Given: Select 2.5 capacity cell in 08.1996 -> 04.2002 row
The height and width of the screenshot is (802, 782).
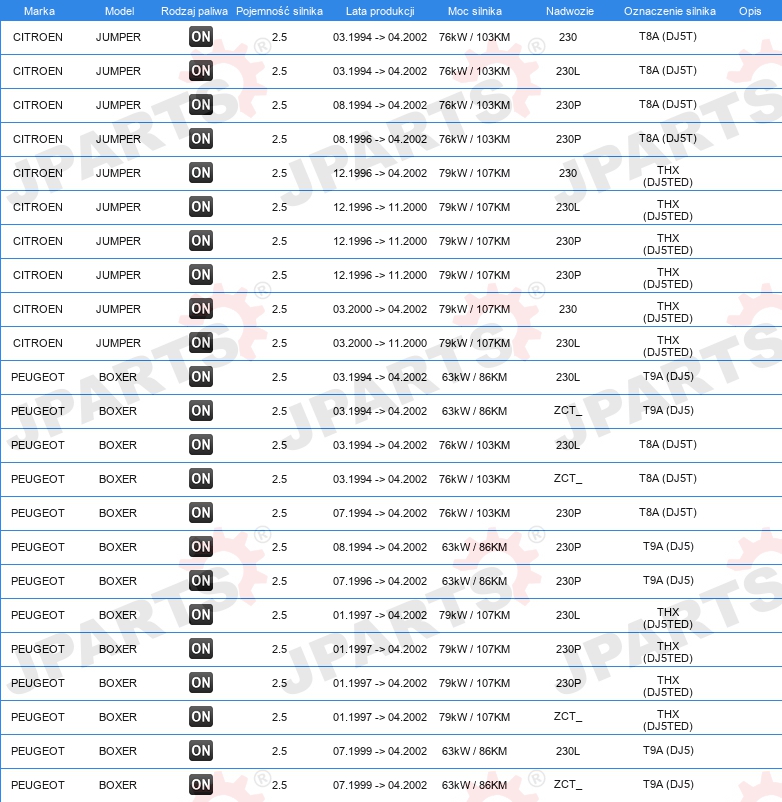Looking at the screenshot, I should coord(279,139).
